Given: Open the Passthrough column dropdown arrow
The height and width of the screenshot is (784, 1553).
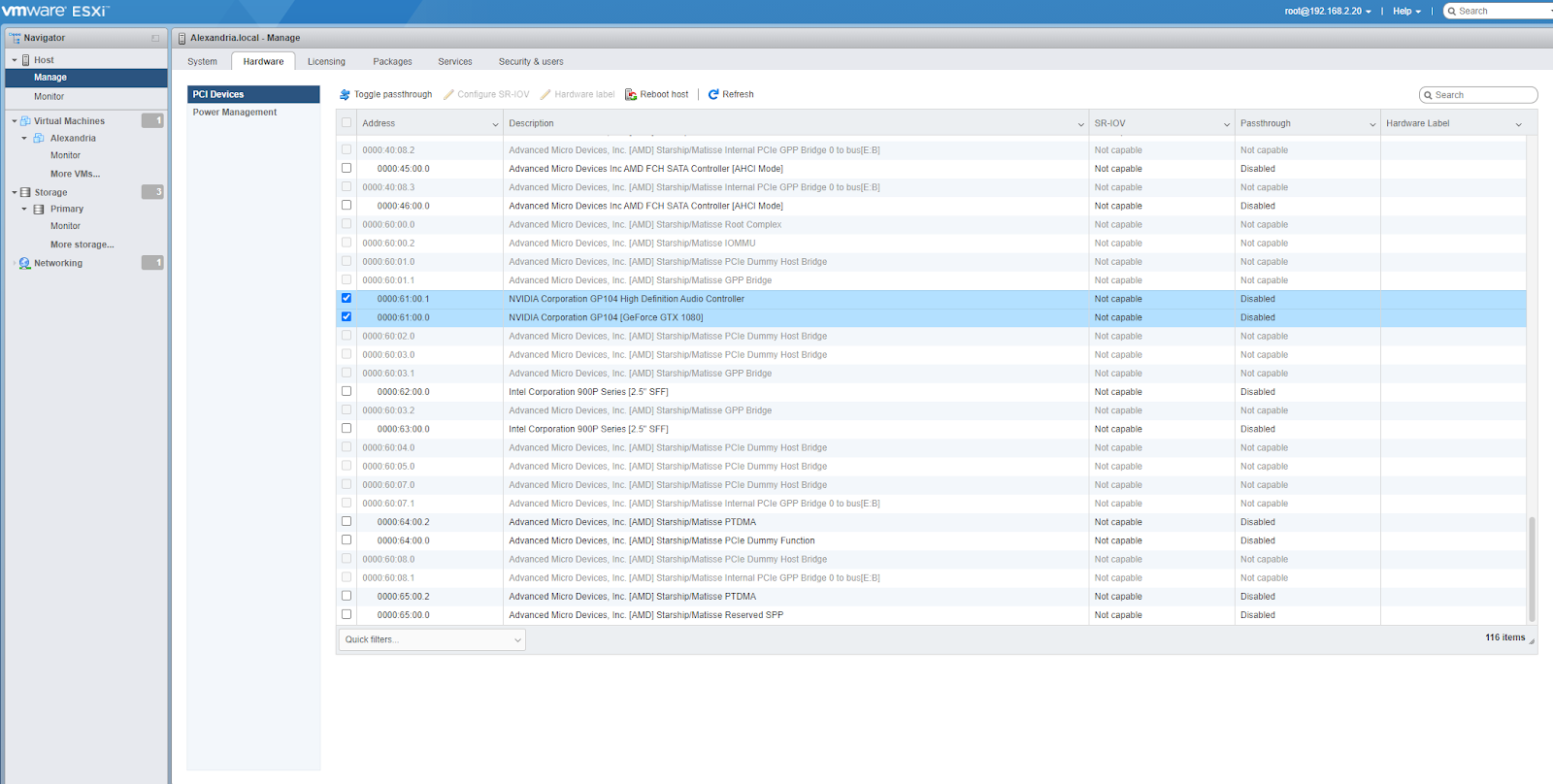Looking at the screenshot, I should point(1372,124).
